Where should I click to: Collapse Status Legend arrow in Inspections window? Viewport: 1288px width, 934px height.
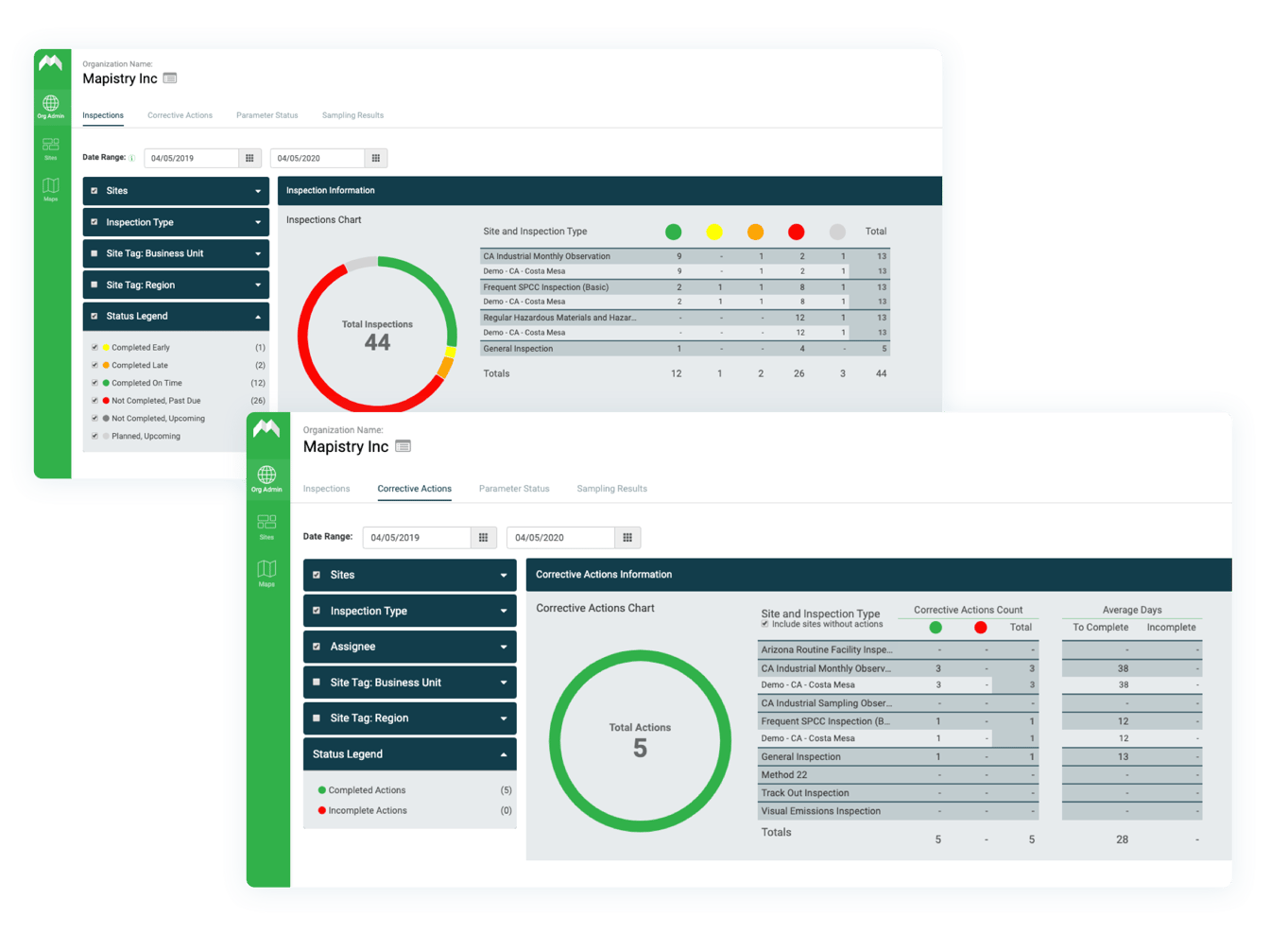pos(258,317)
